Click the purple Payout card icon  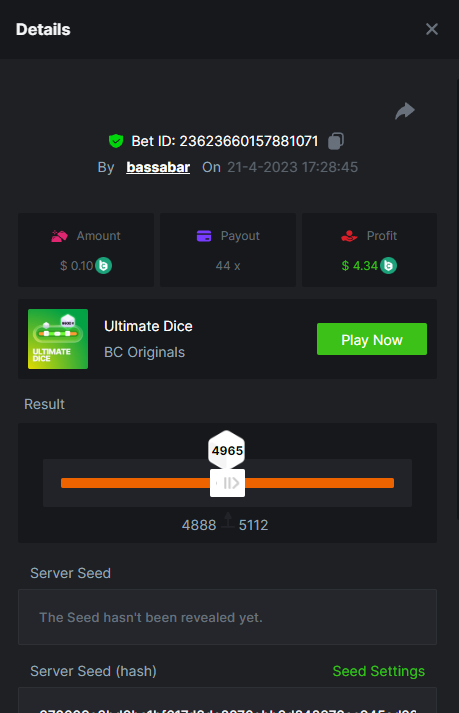(x=204, y=236)
